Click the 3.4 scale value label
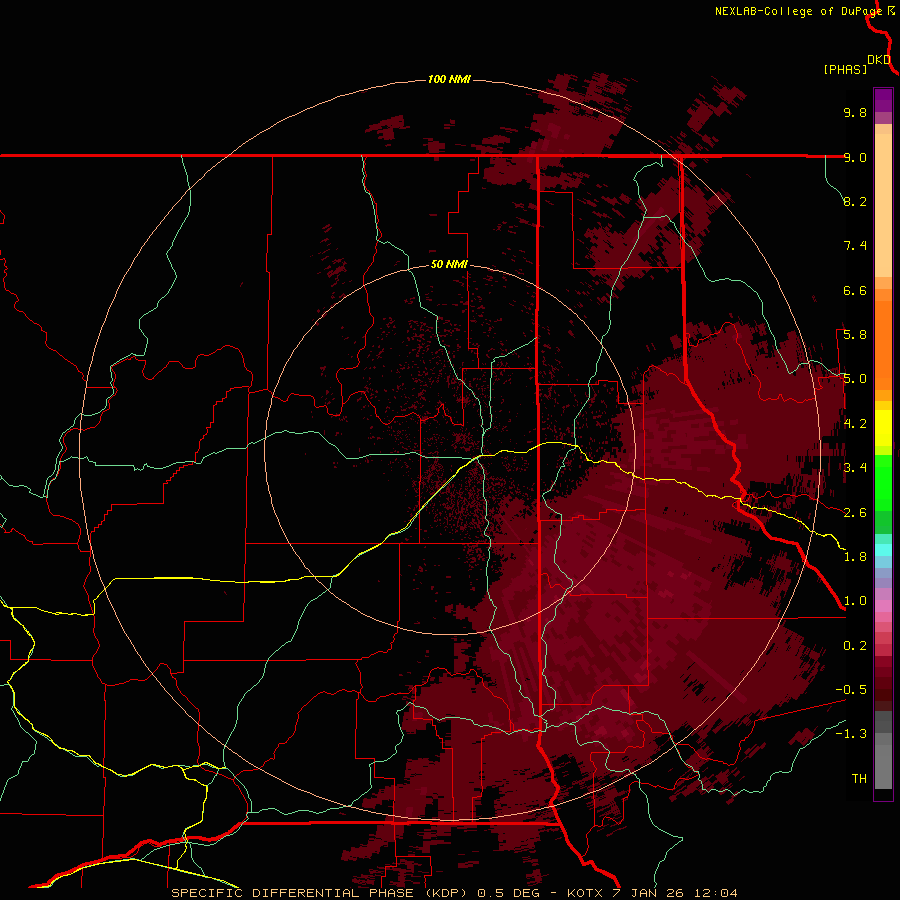The image size is (900, 900). (x=855, y=468)
